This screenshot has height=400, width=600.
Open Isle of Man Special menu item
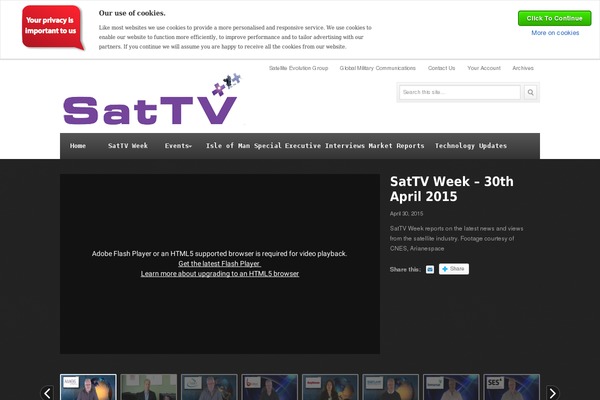pyautogui.click(x=243, y=146)
